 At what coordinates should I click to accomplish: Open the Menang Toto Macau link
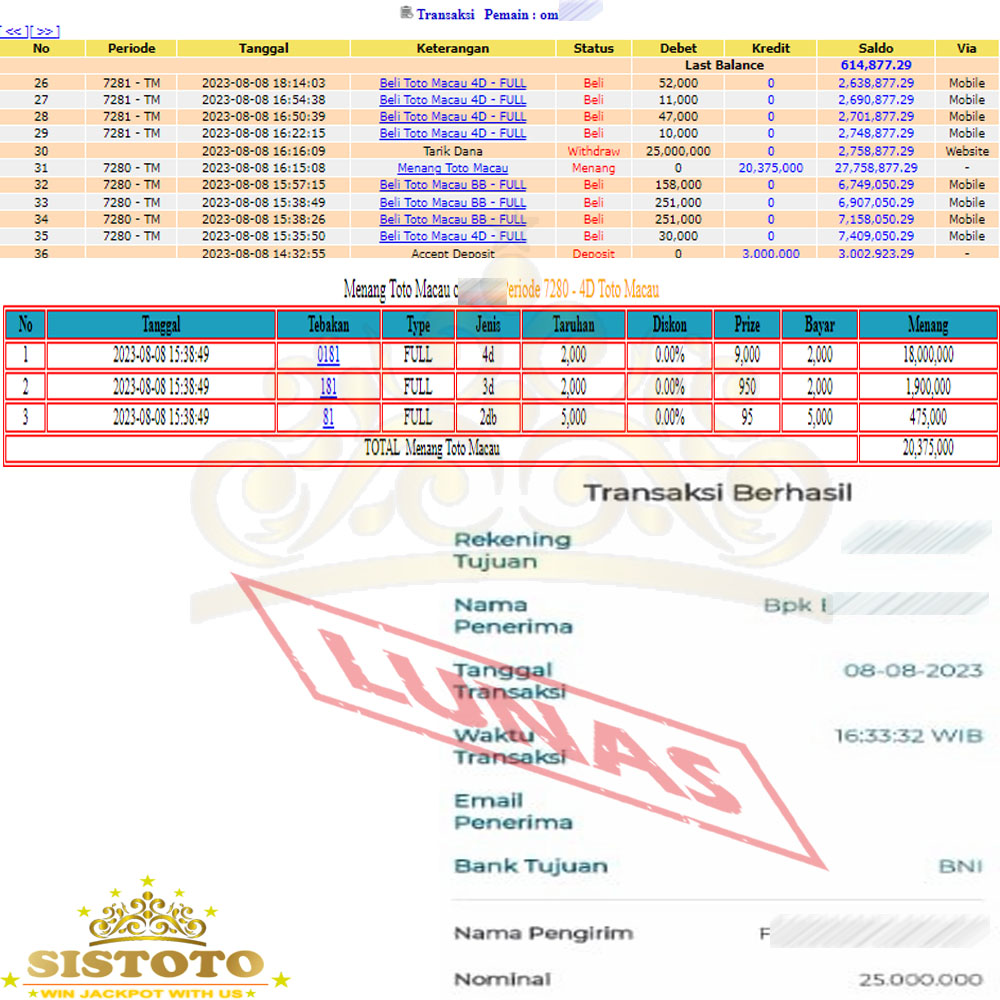point(452,168)
